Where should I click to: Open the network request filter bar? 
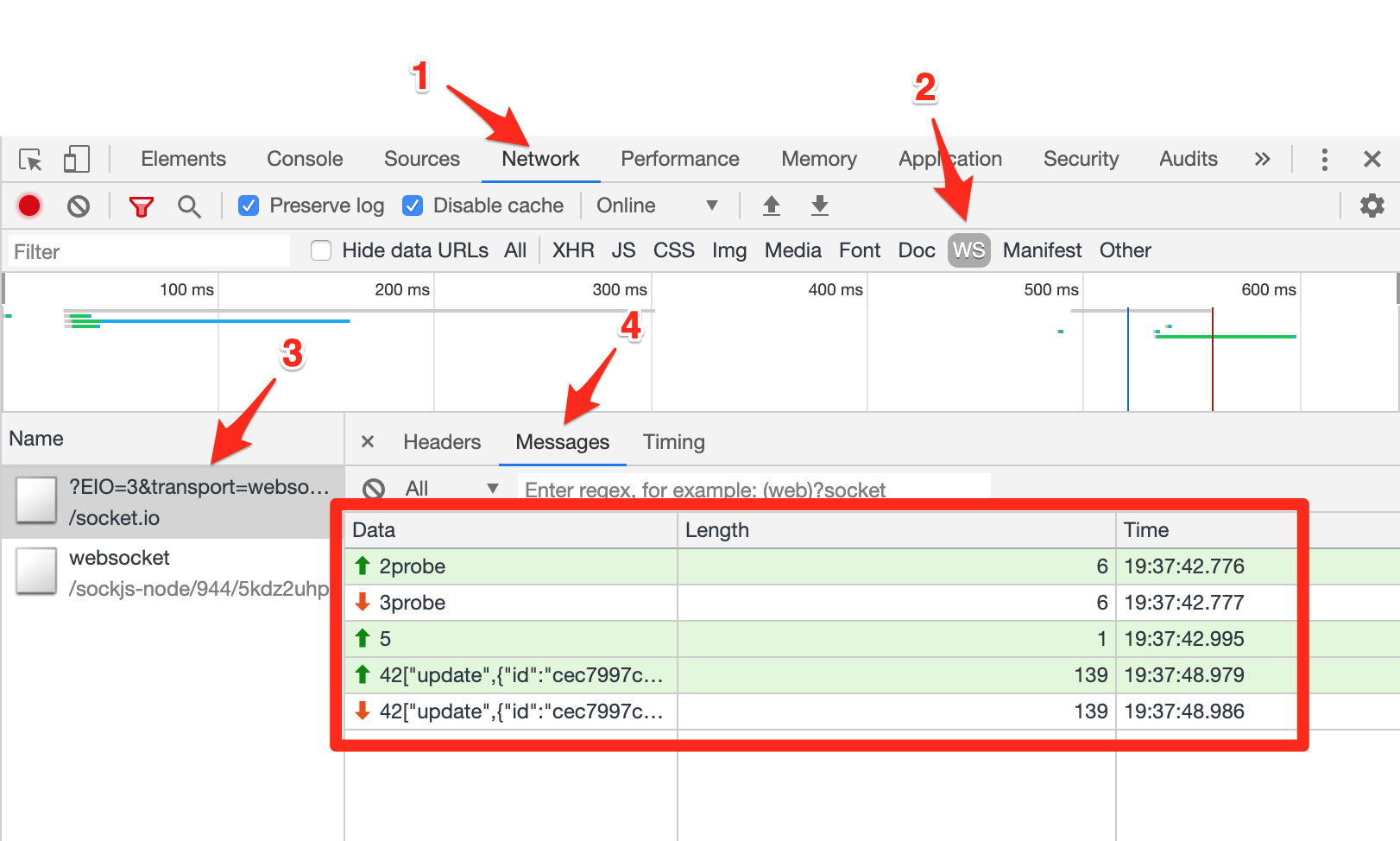141,206
